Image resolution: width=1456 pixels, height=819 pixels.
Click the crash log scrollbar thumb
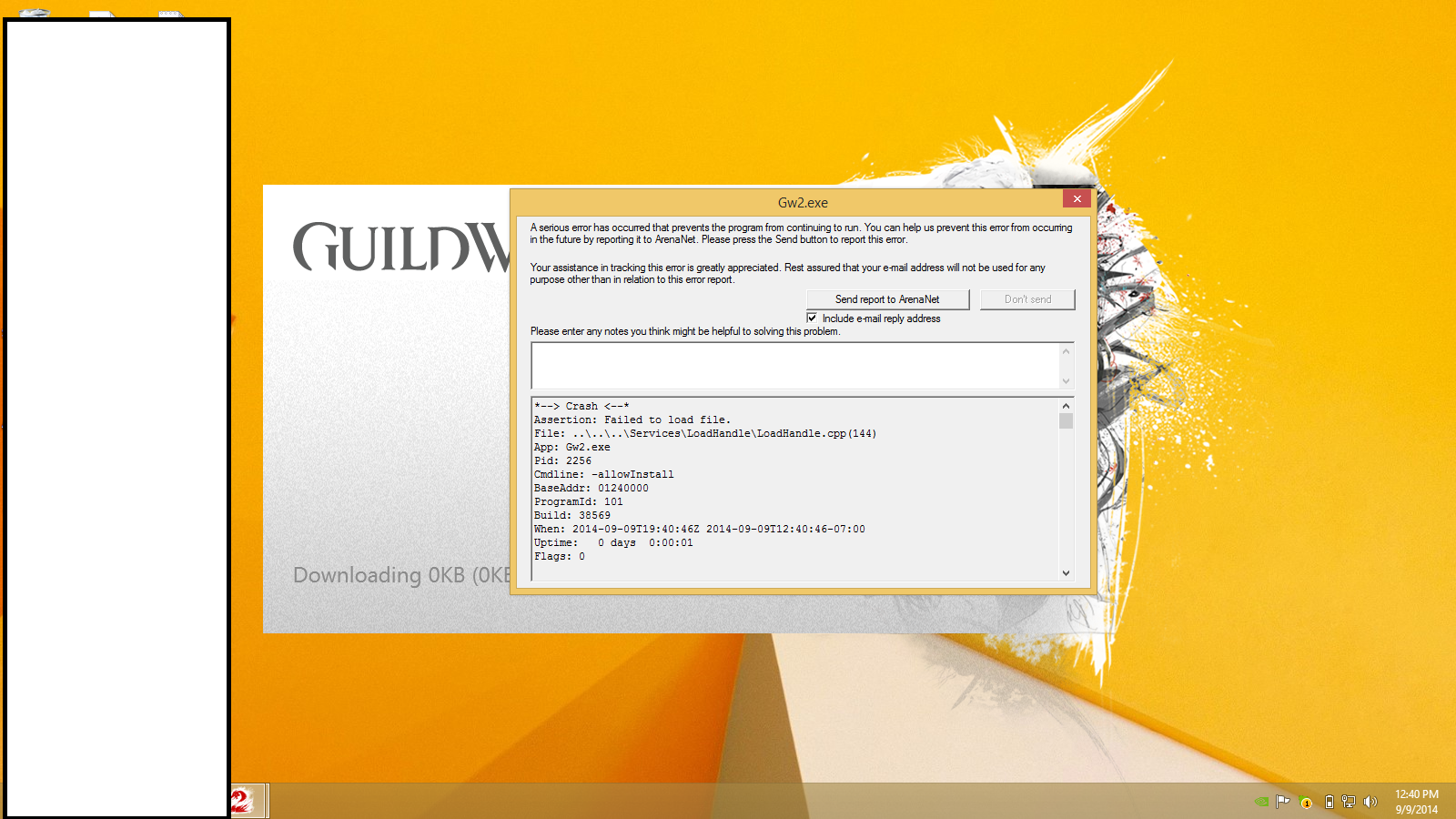pyautogui.click(x=1066, y=420)
